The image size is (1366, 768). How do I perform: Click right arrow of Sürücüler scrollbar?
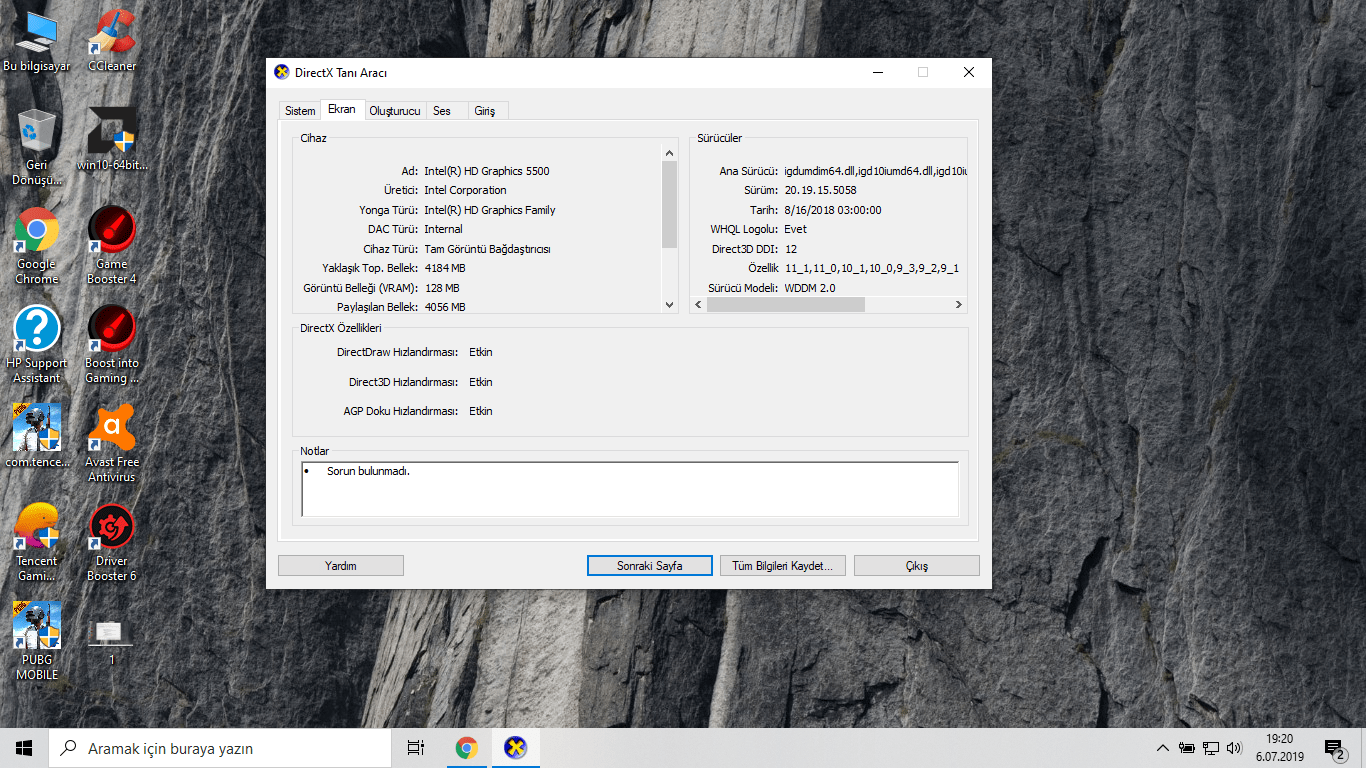958,305
